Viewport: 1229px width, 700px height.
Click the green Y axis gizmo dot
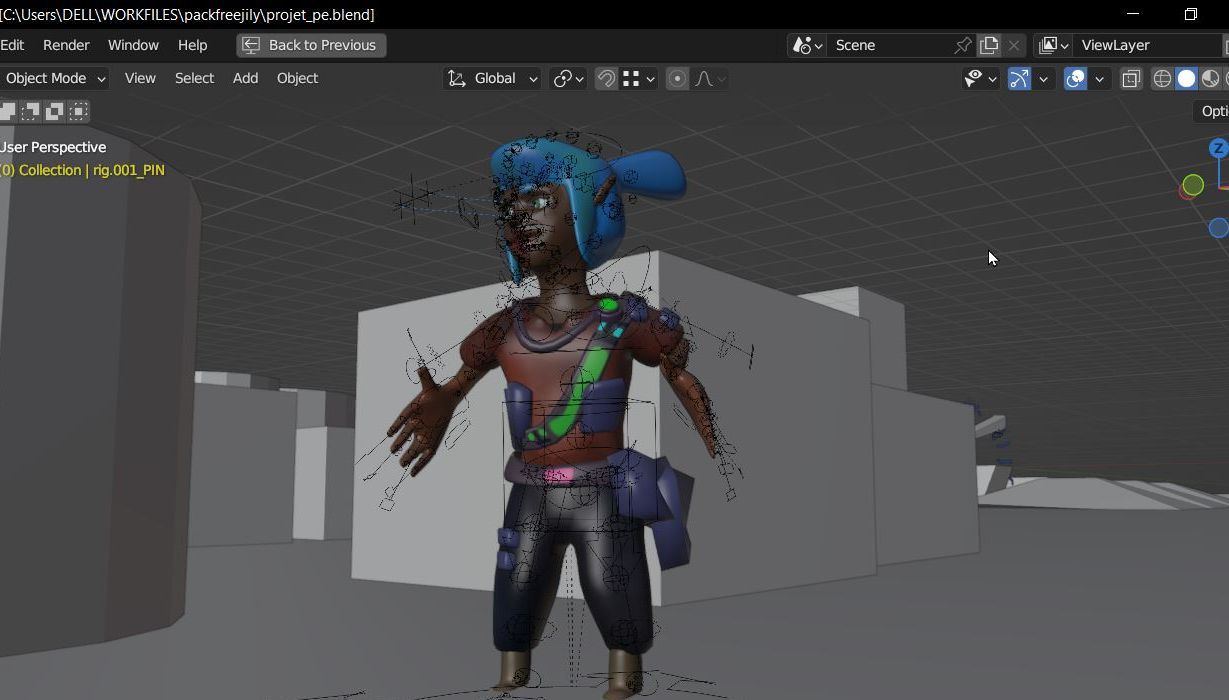(x=1193, y=184)
